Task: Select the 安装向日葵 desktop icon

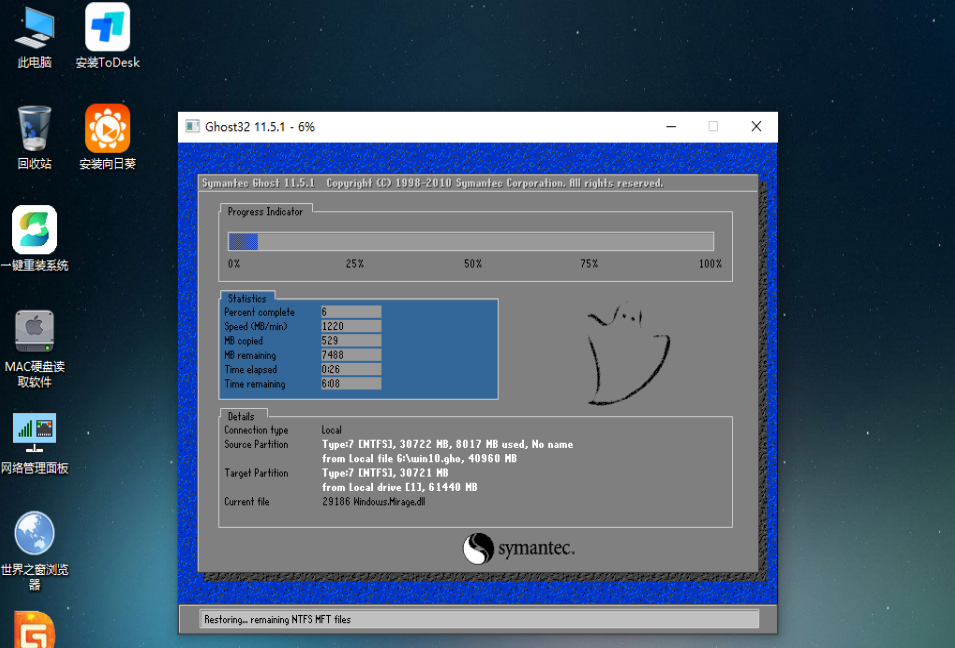Action: [x=107, y=138]
